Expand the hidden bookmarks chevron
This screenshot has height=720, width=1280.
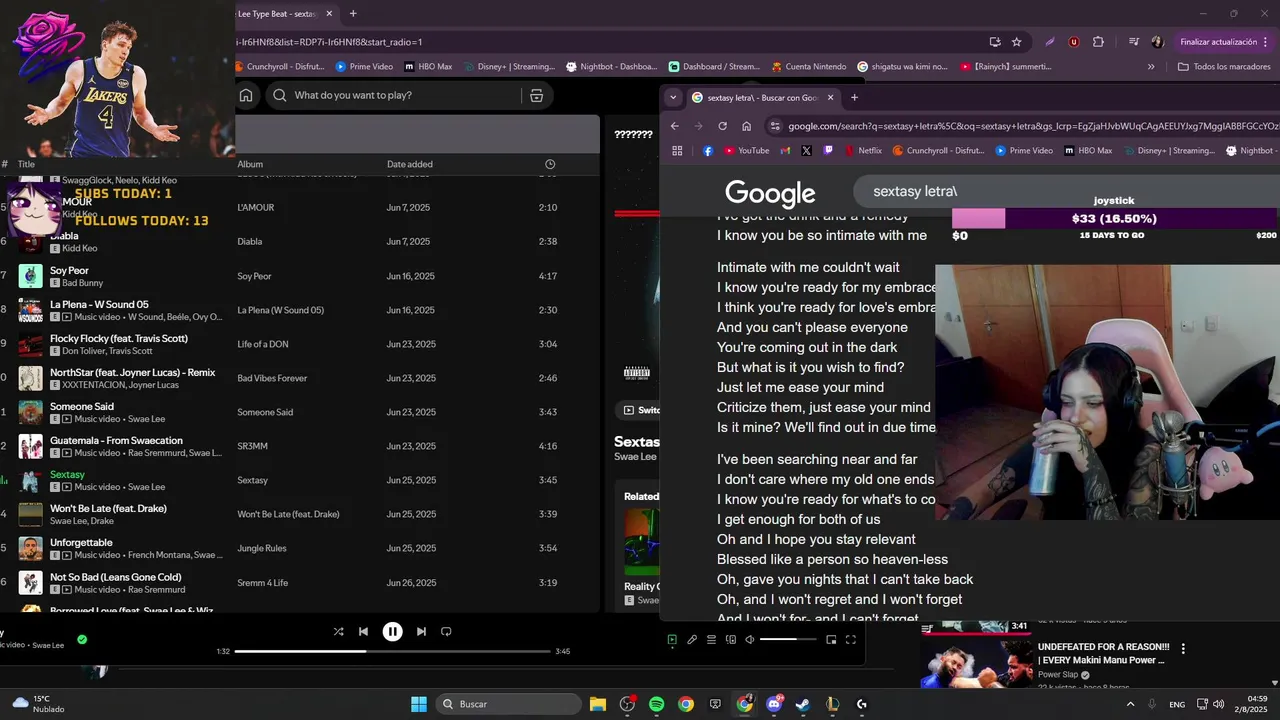(1151, 67)
